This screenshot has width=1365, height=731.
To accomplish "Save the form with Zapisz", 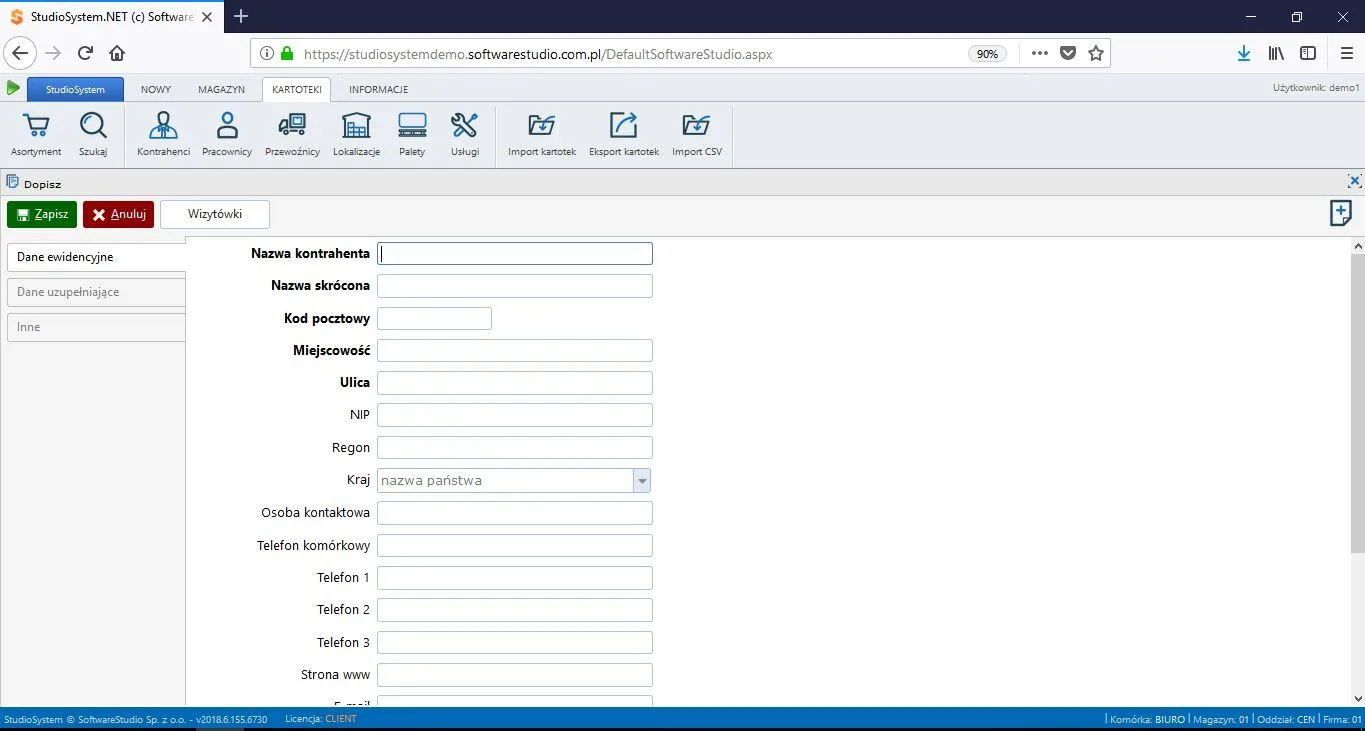I will (42, 214).
